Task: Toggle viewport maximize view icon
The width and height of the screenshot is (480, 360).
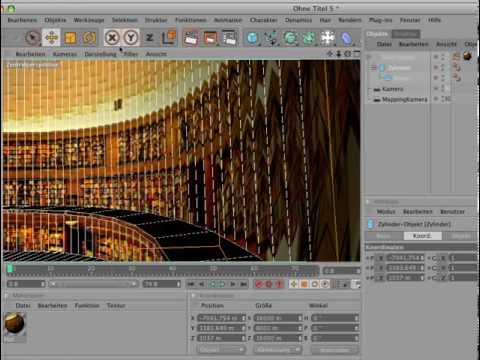Action: pos(356,54)
